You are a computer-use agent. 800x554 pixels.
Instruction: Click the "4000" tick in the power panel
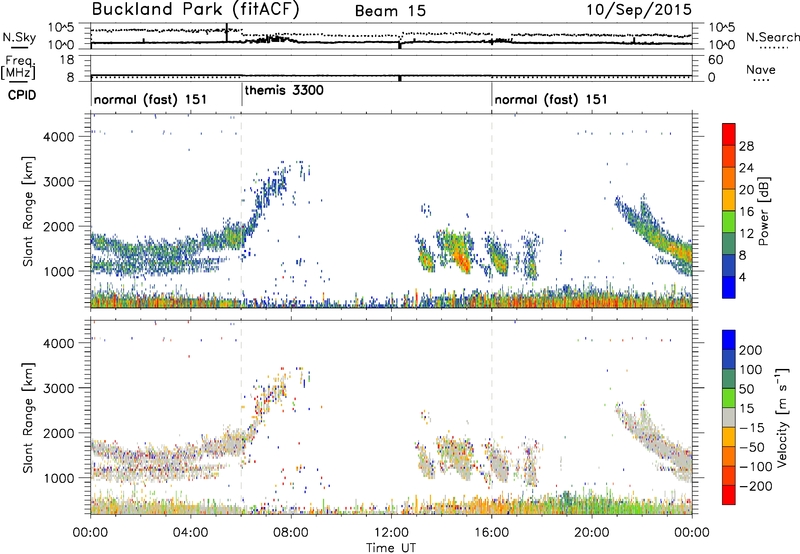[59, 137]
